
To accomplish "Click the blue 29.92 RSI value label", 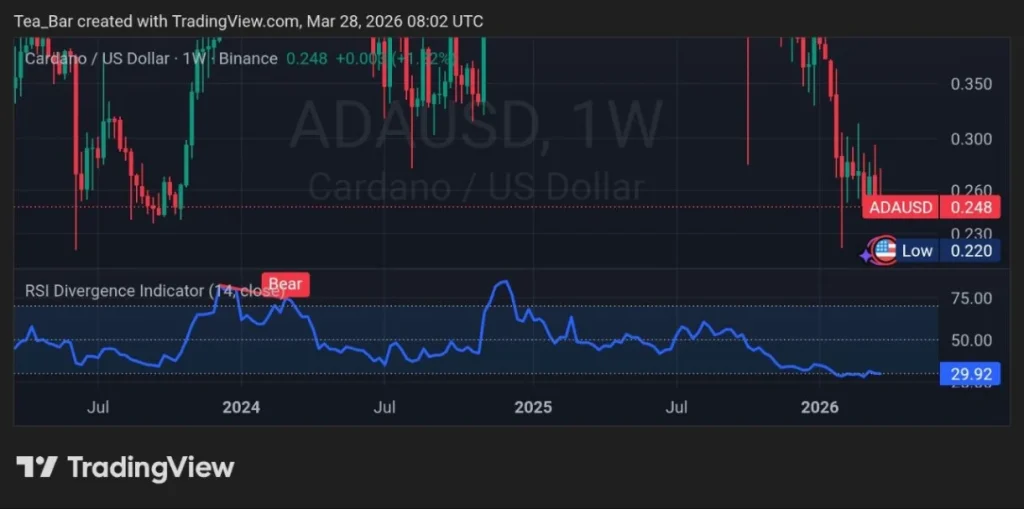I will coord(970,374).
